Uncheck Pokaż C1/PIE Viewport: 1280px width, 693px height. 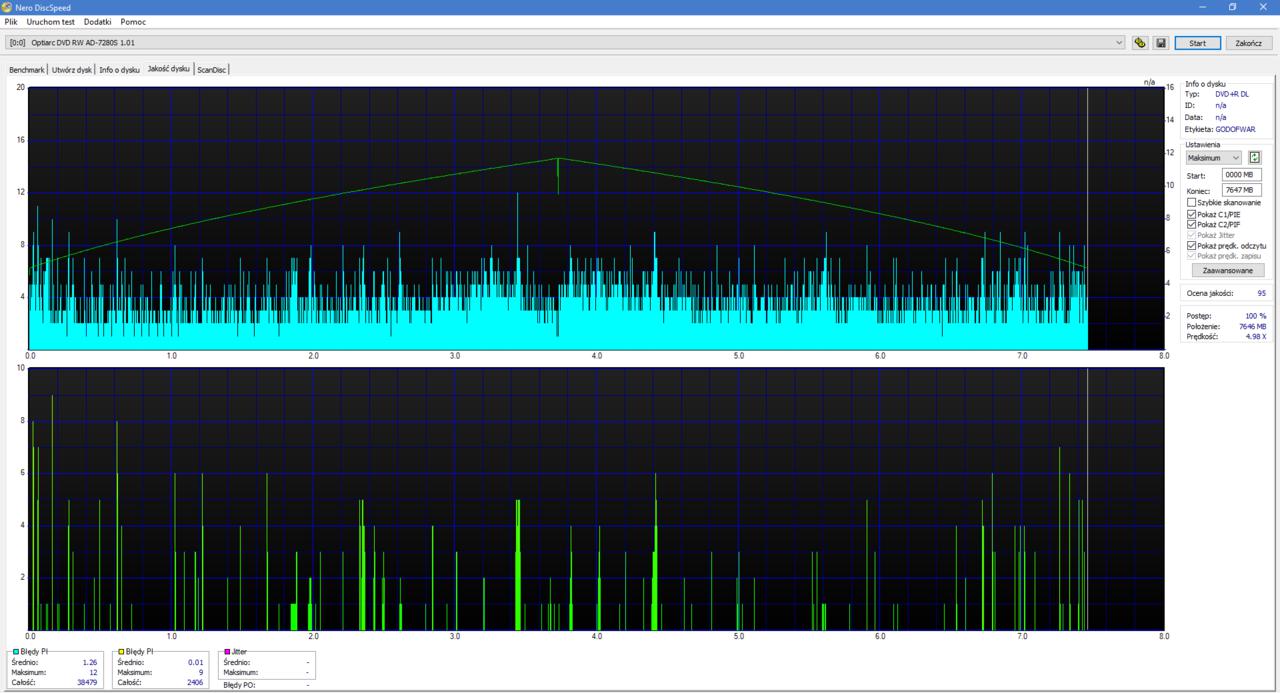pos(1191,214)
